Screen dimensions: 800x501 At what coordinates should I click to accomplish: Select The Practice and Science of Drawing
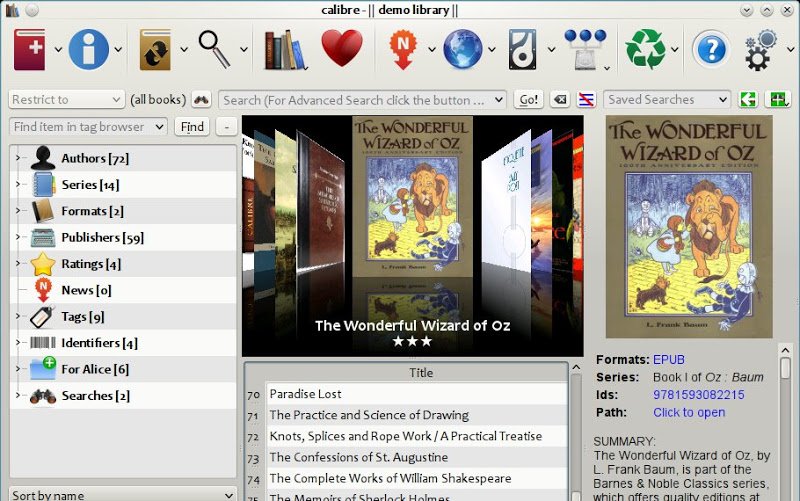click(x=417, y=415)
